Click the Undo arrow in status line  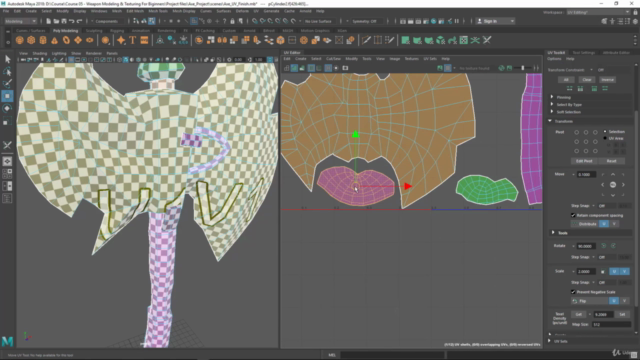71,21
